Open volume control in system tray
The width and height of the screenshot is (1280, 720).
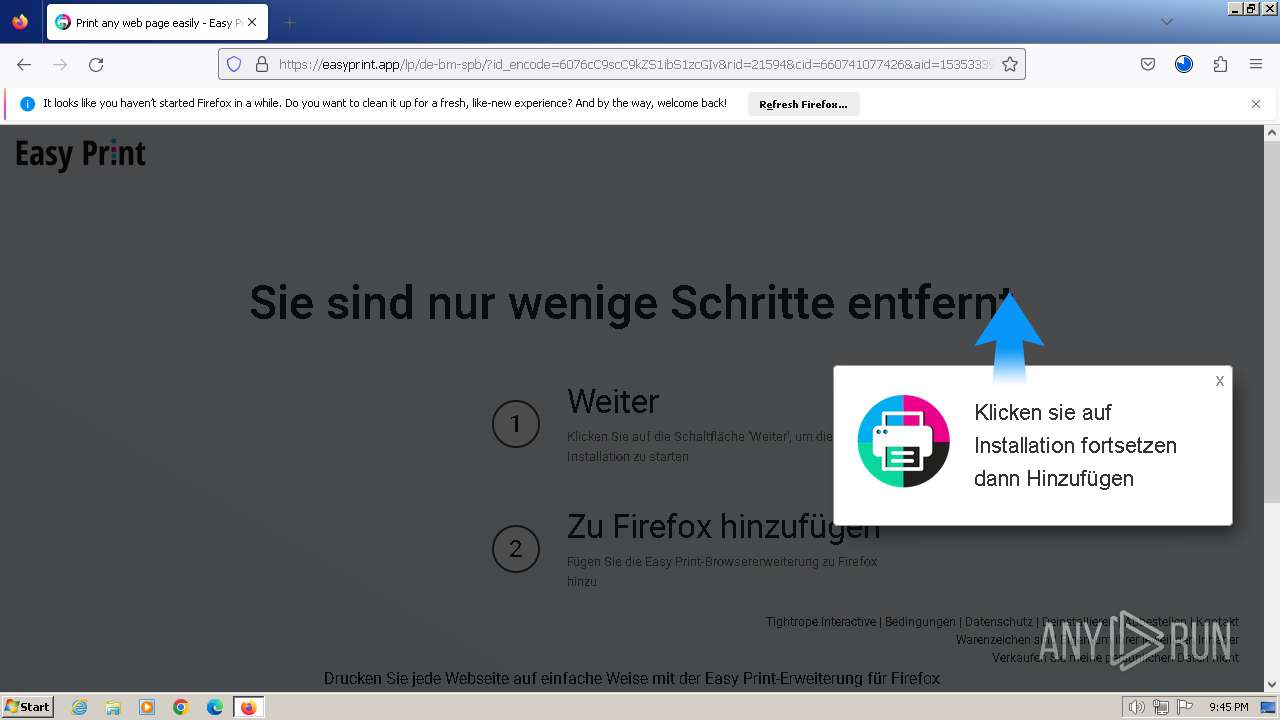tap(1137, 707)
